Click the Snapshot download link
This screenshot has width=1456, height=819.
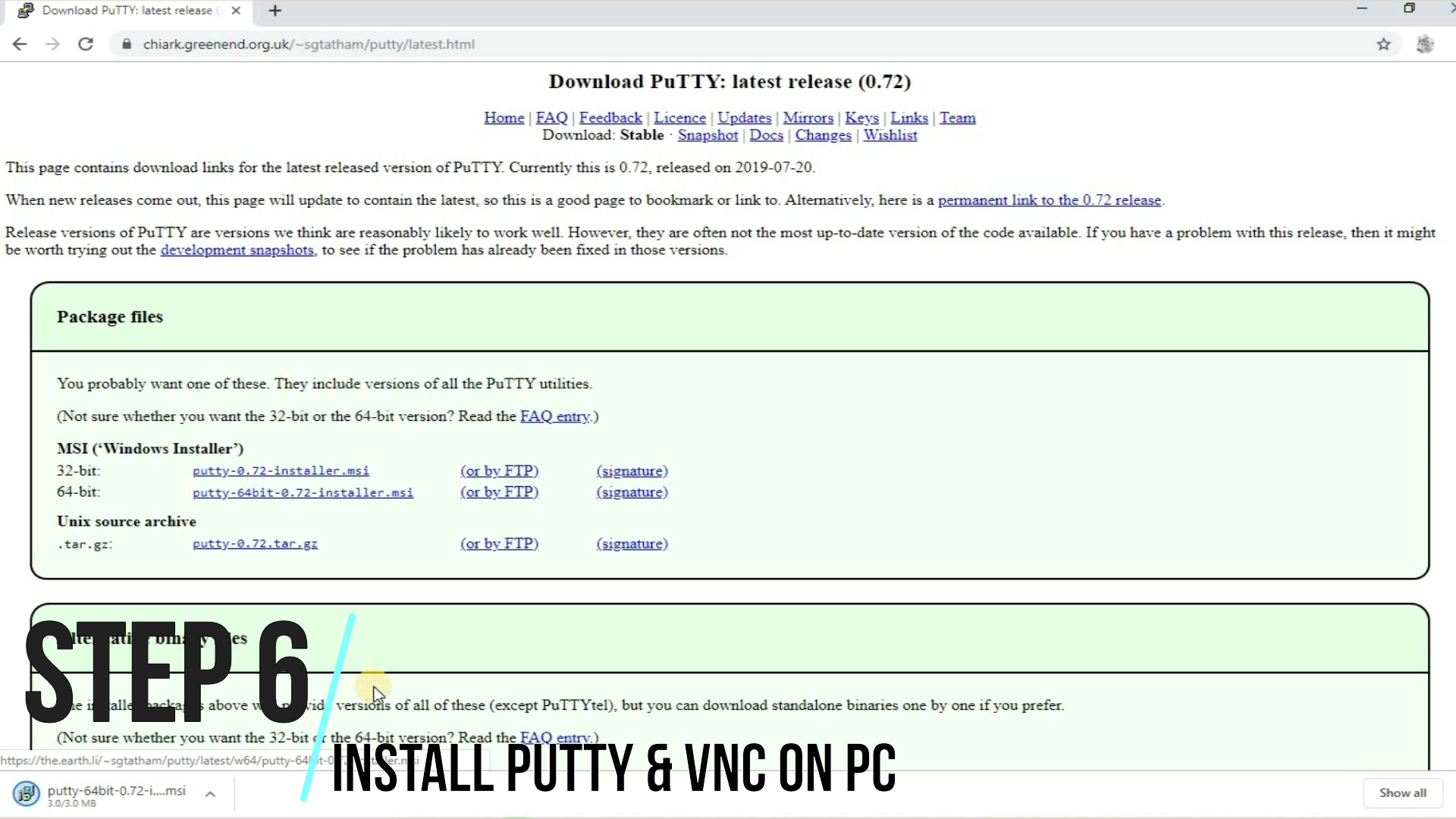(707, 135)
